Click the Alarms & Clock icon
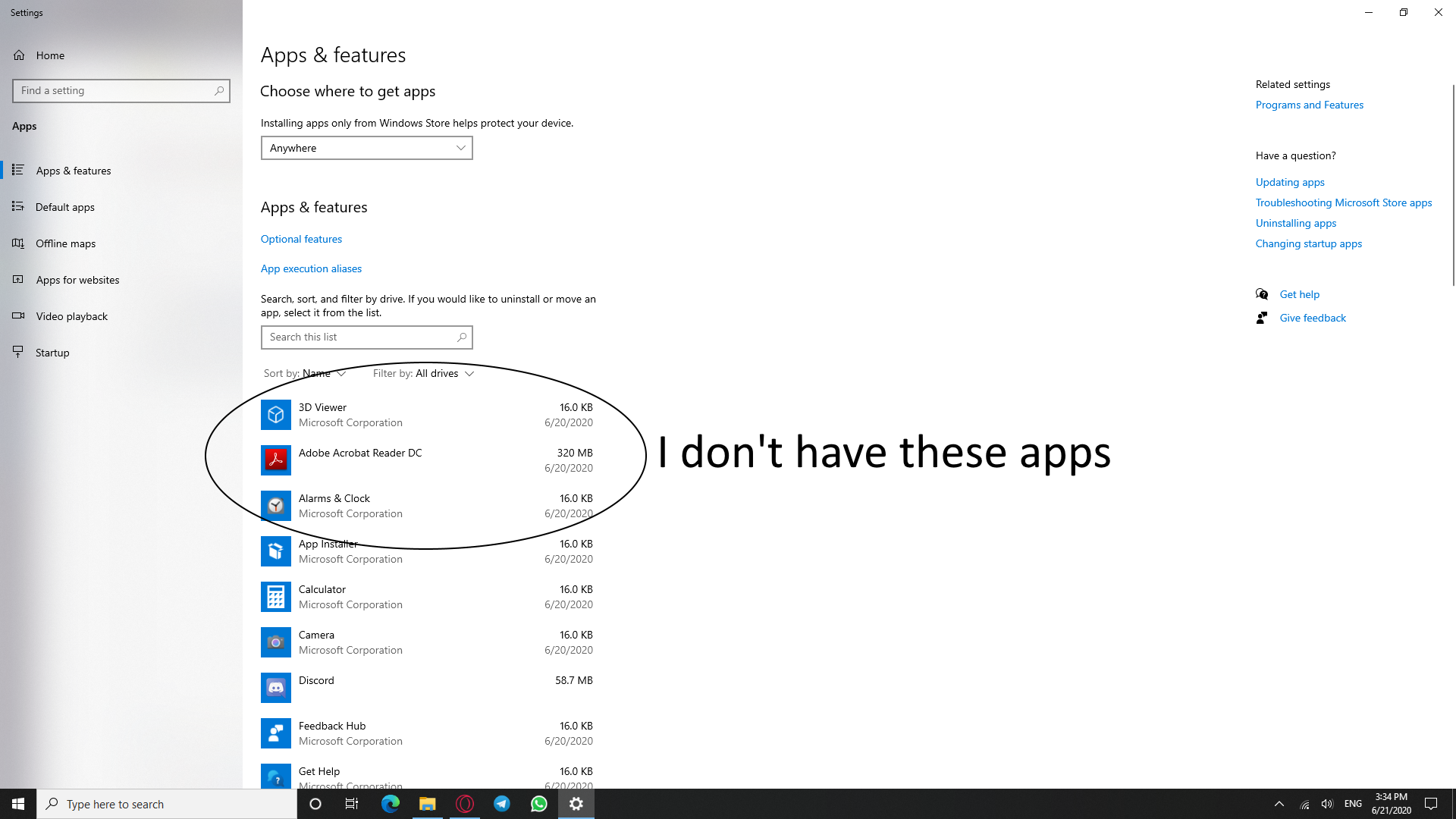Viewport: 1456px width, 819px height. click(276, 506)
